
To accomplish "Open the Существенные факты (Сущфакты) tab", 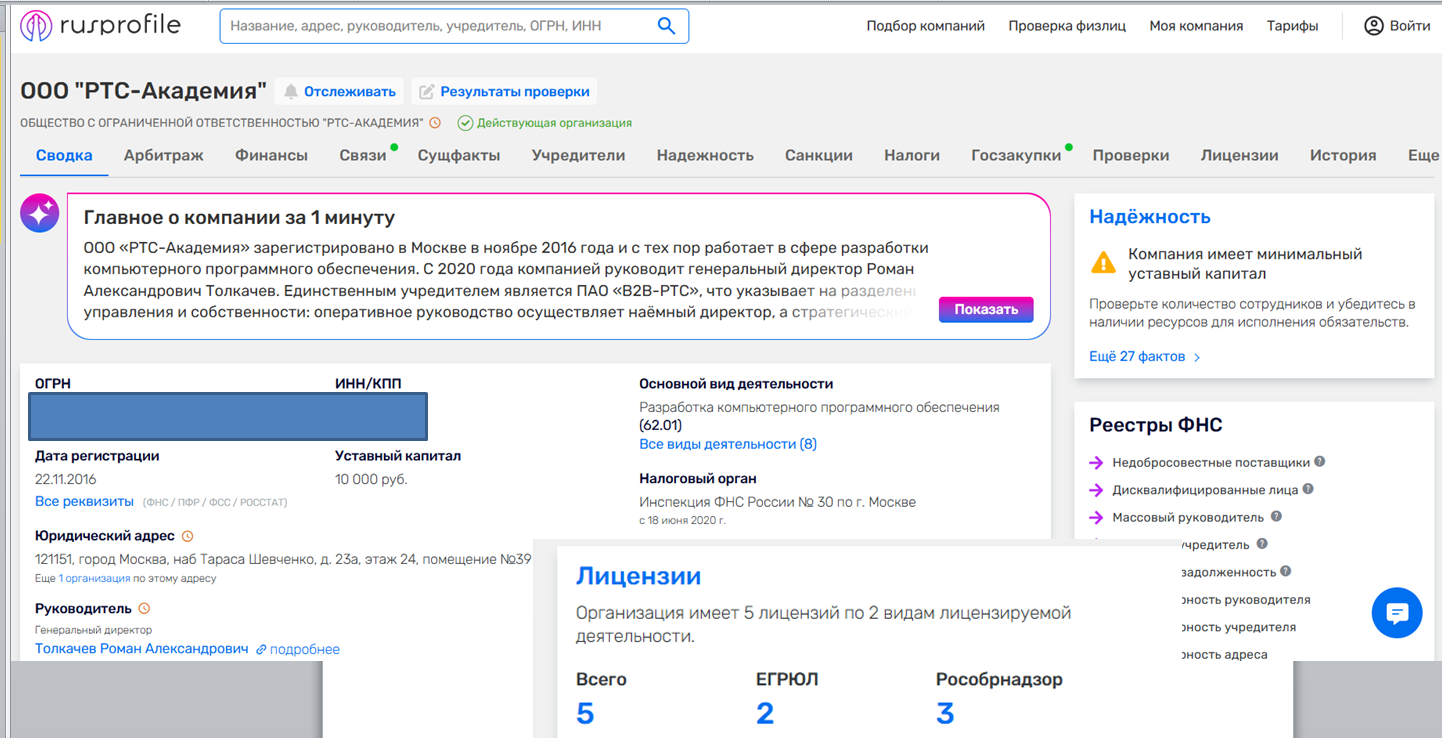I will pyautogui.click(x=459, y=155).
